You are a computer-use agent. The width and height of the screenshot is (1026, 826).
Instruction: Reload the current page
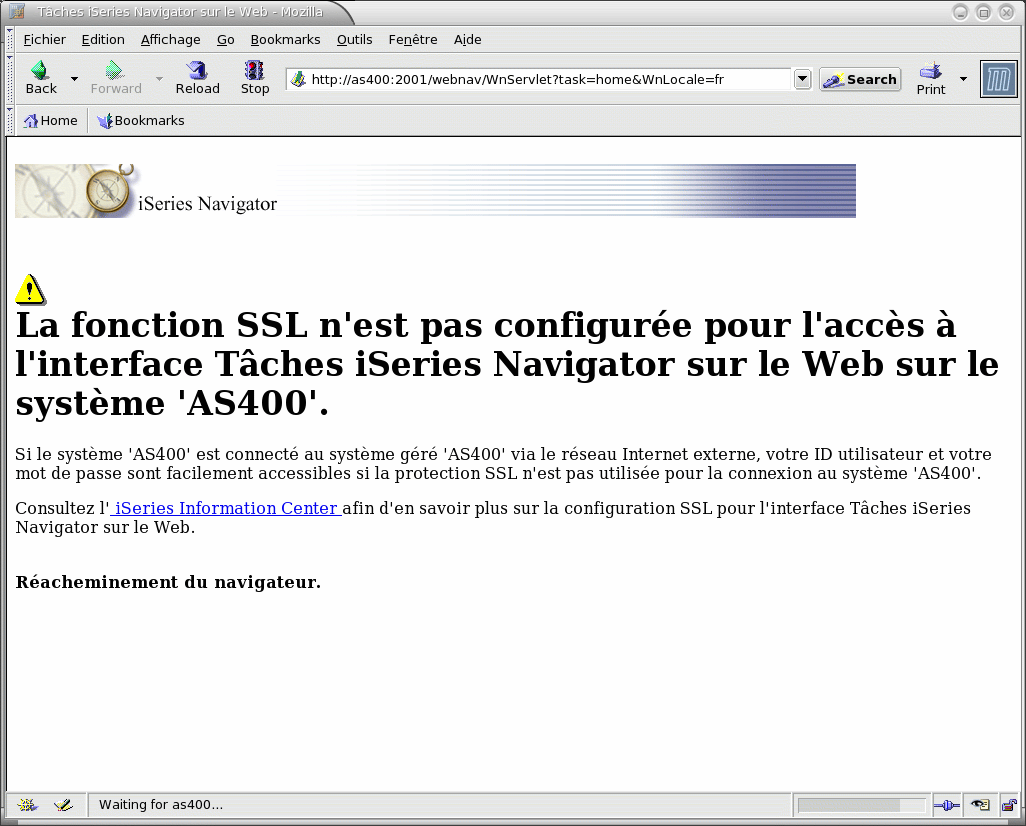[197, 79]
